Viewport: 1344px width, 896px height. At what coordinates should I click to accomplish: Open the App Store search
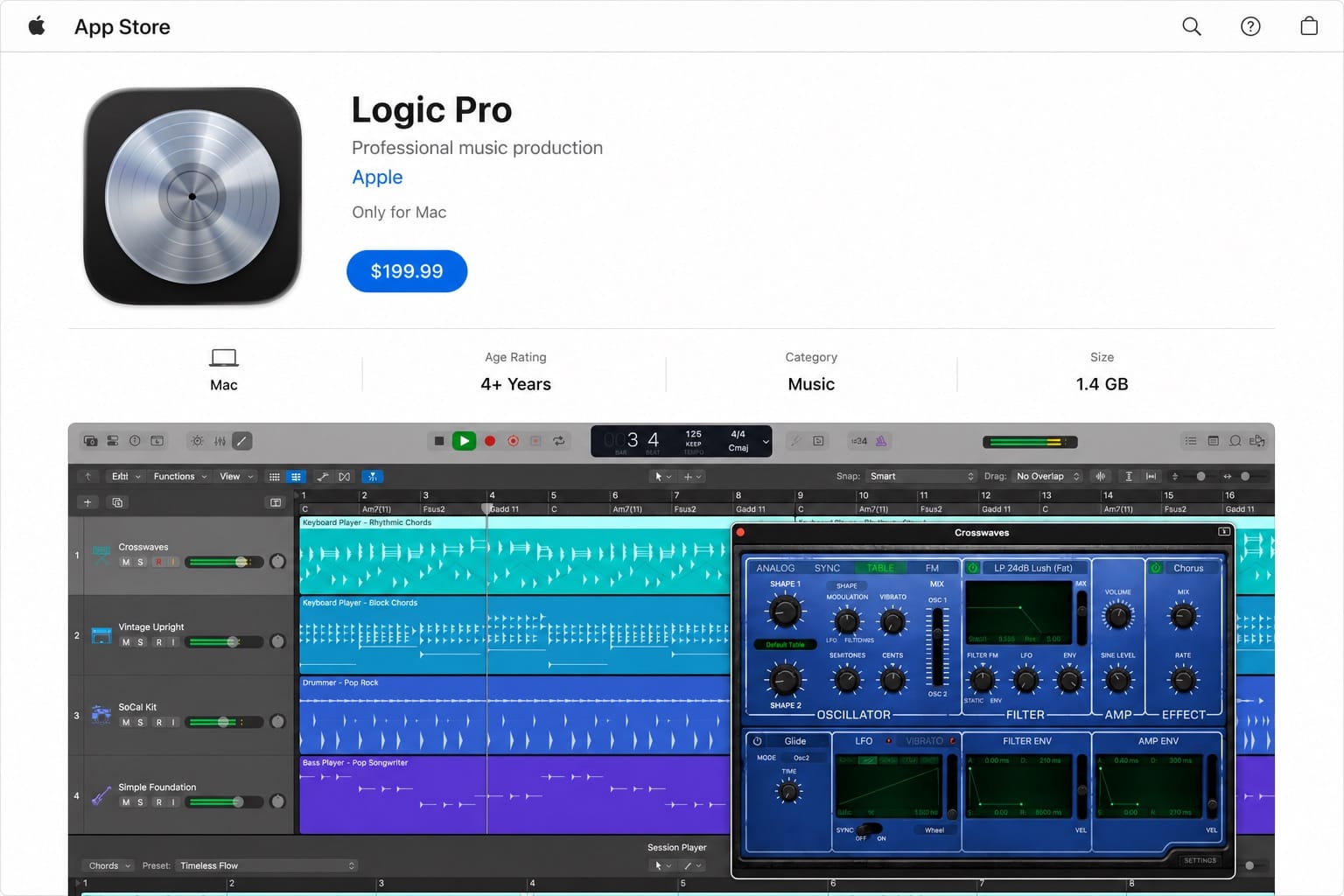pos(1192,26)
